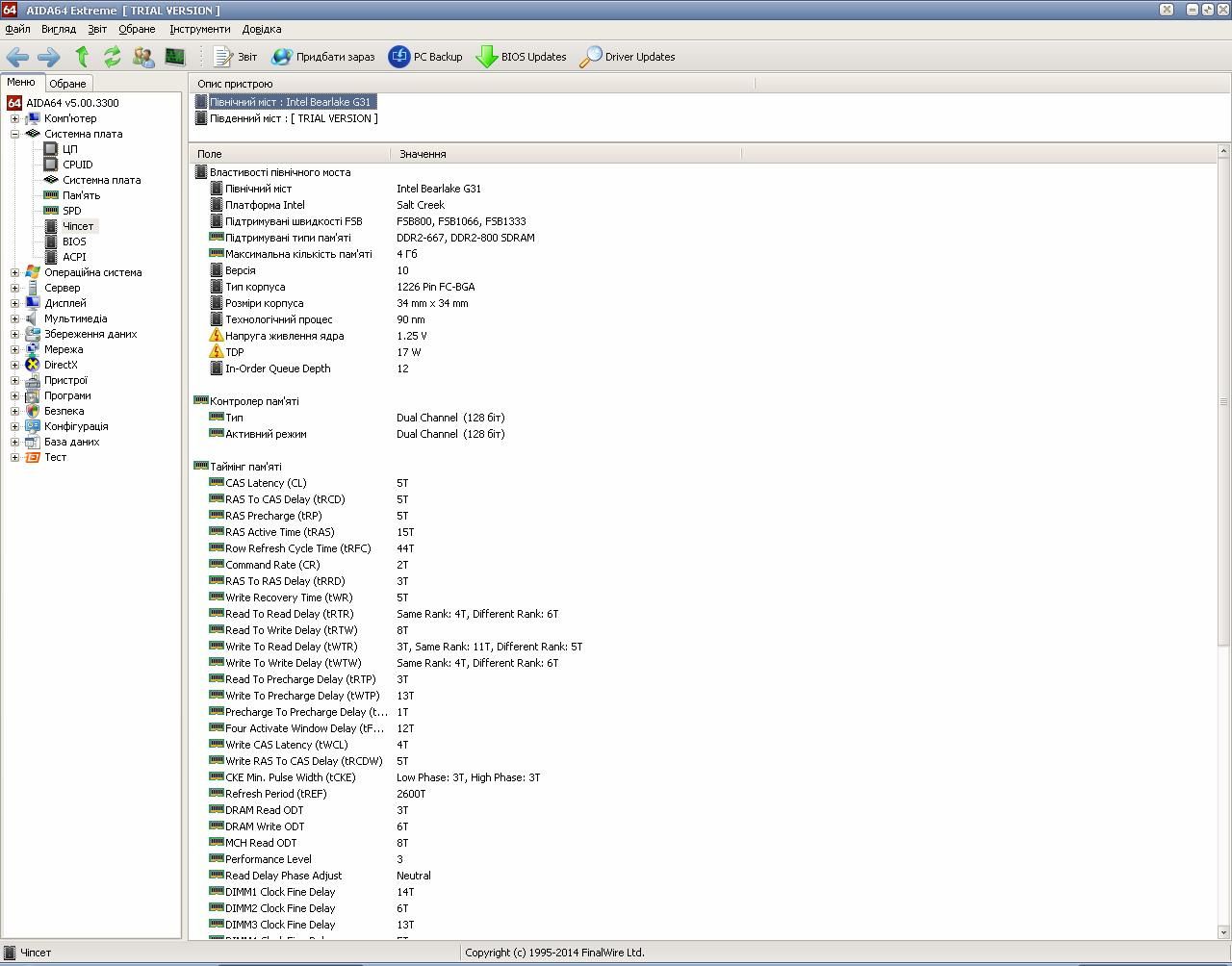
Task: Select the CPUID tree item
Action: click(77, 165)
